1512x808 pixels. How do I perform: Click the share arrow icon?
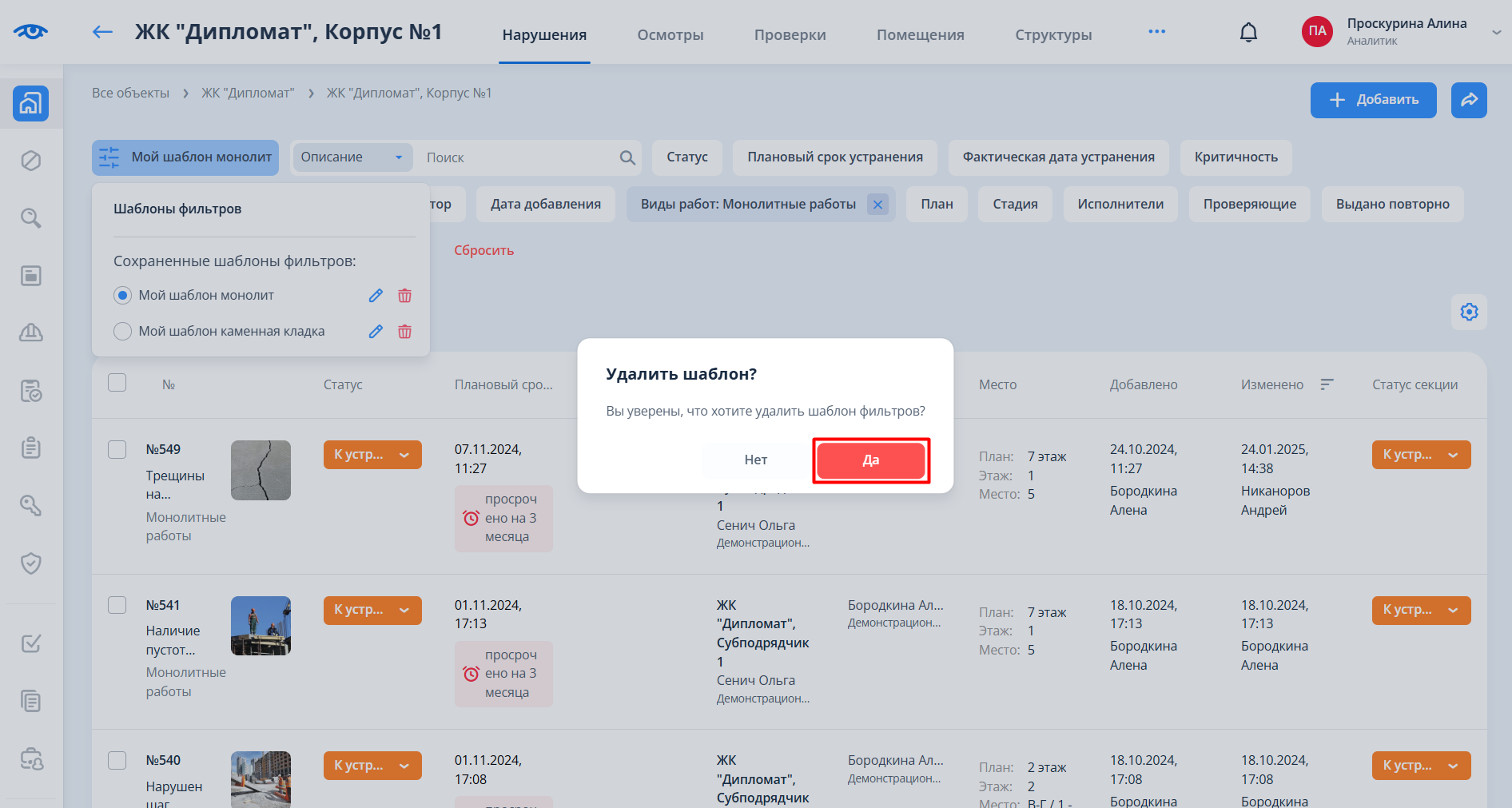1468,100
